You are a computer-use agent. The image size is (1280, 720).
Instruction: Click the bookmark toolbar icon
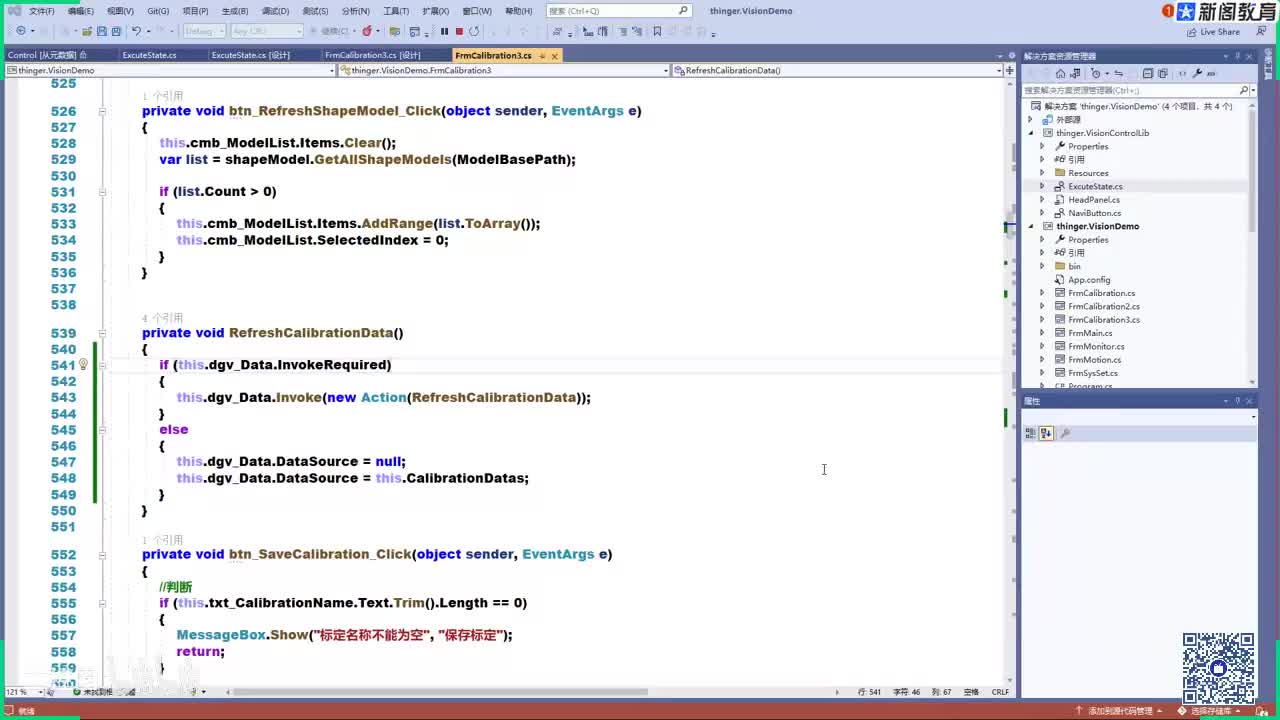[657, 31]
